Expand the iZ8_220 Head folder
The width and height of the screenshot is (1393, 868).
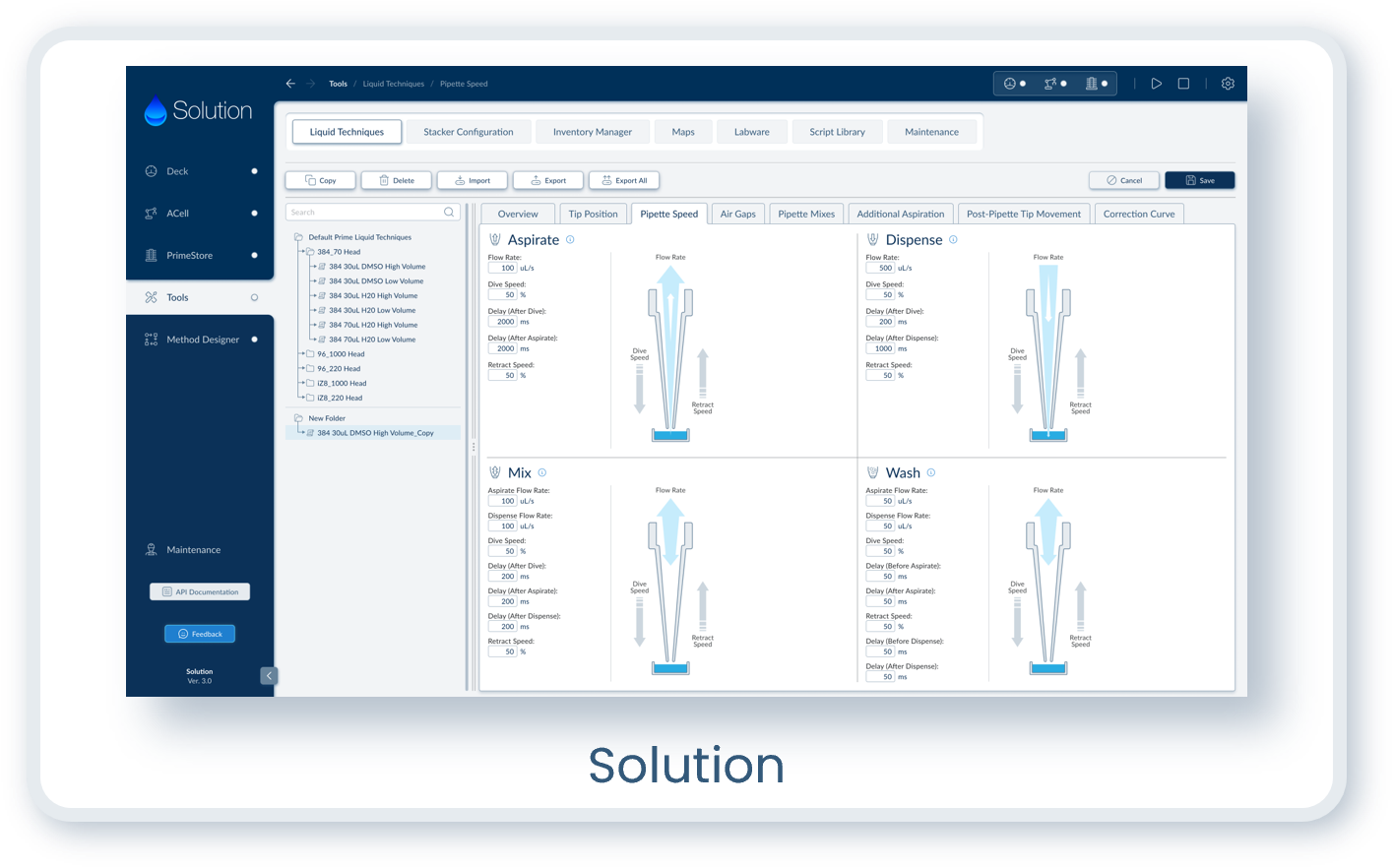pos(309,398)
